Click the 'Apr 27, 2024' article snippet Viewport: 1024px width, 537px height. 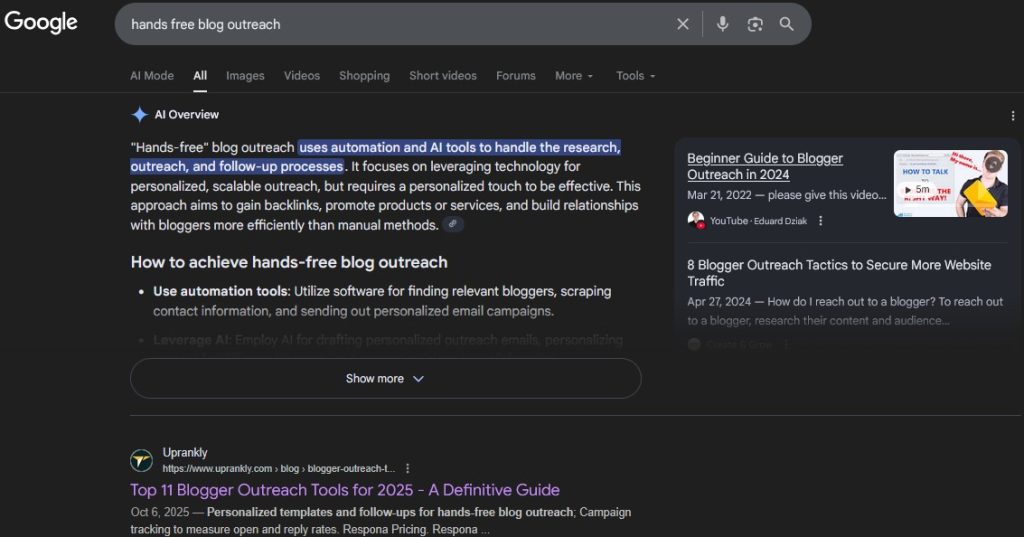pyautogui.click(x=844, y=311)
